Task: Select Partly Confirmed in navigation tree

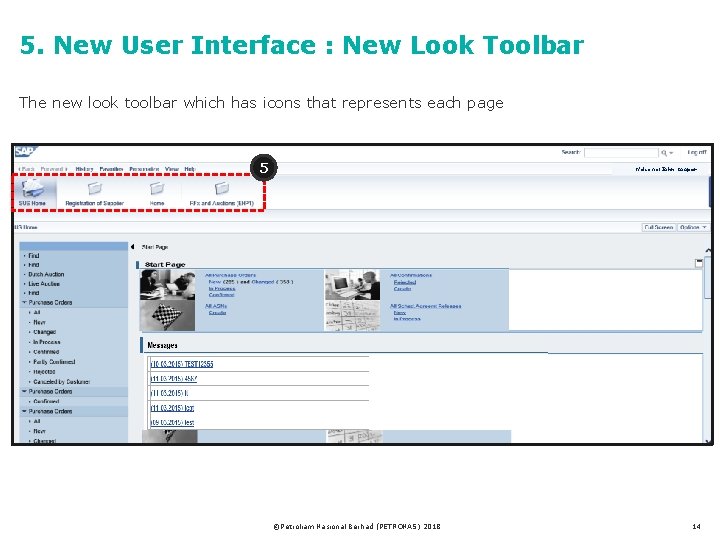Action: tap(54, 362)
